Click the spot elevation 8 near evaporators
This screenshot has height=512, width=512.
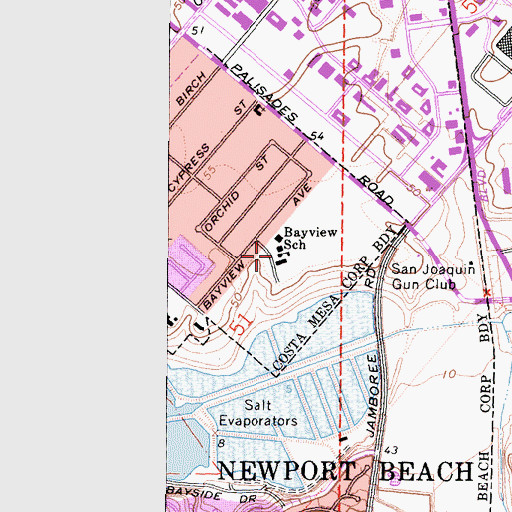tap(221, 444)
